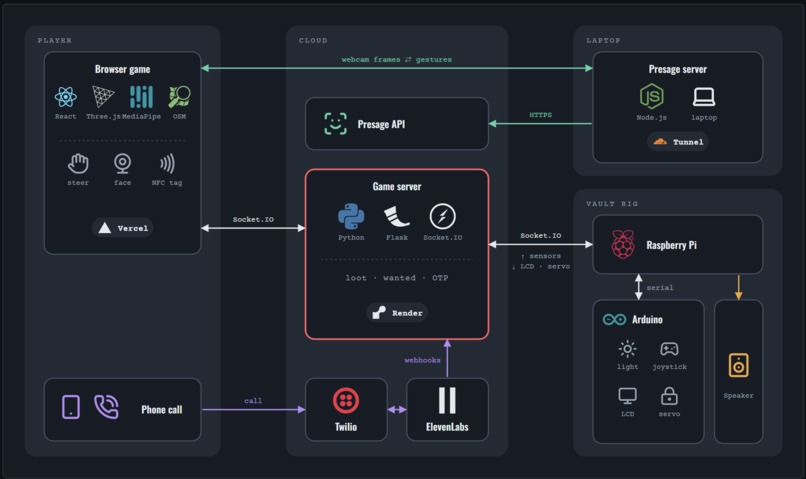This screenshot has width=806, height=479.
Task: Click the MediaPipe bars icon
Action: point(141,97)
